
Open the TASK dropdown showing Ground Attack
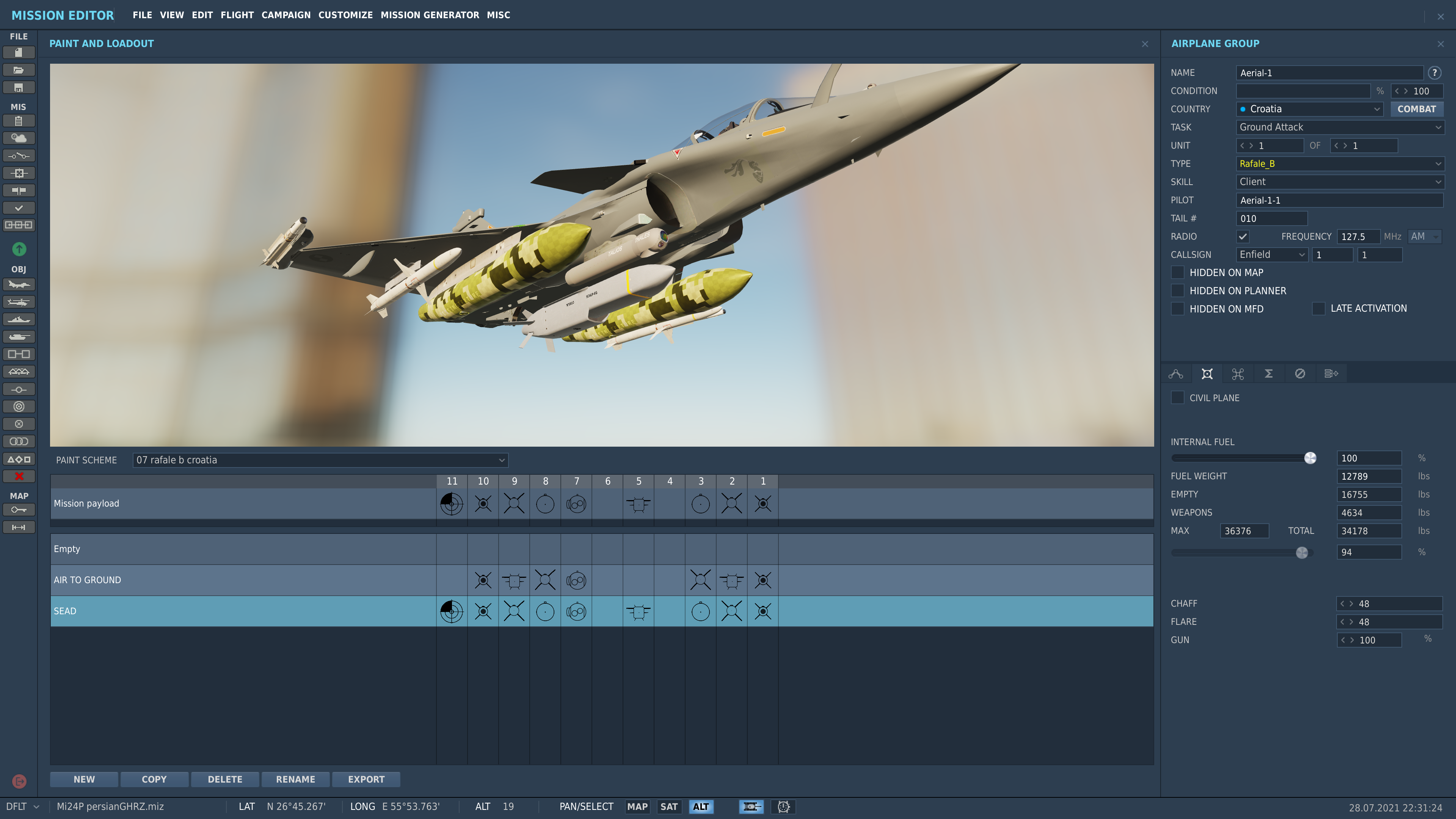click(x=1340, y=127)
